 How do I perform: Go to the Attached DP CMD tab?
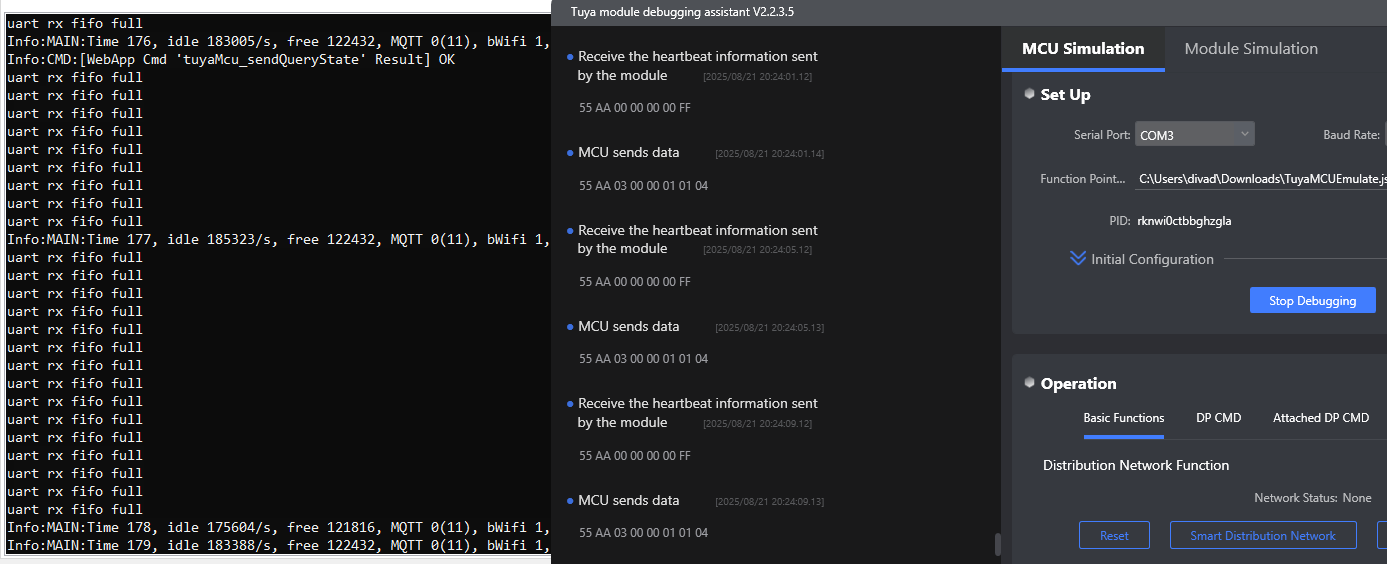coord(1320,418)
